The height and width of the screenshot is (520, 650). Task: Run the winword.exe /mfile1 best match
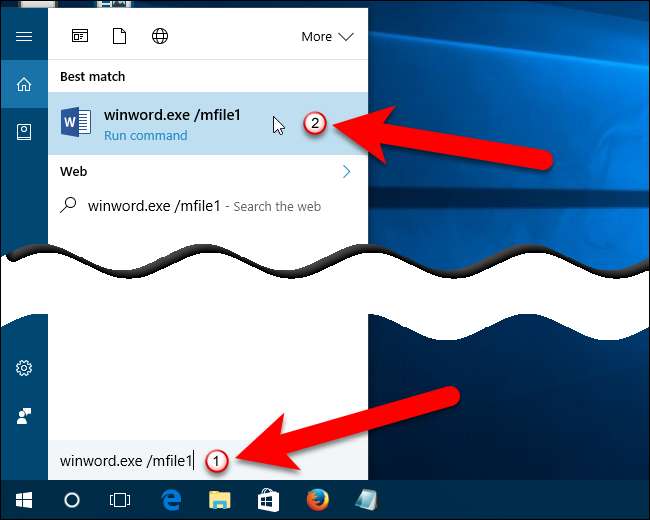pos(208,124)
